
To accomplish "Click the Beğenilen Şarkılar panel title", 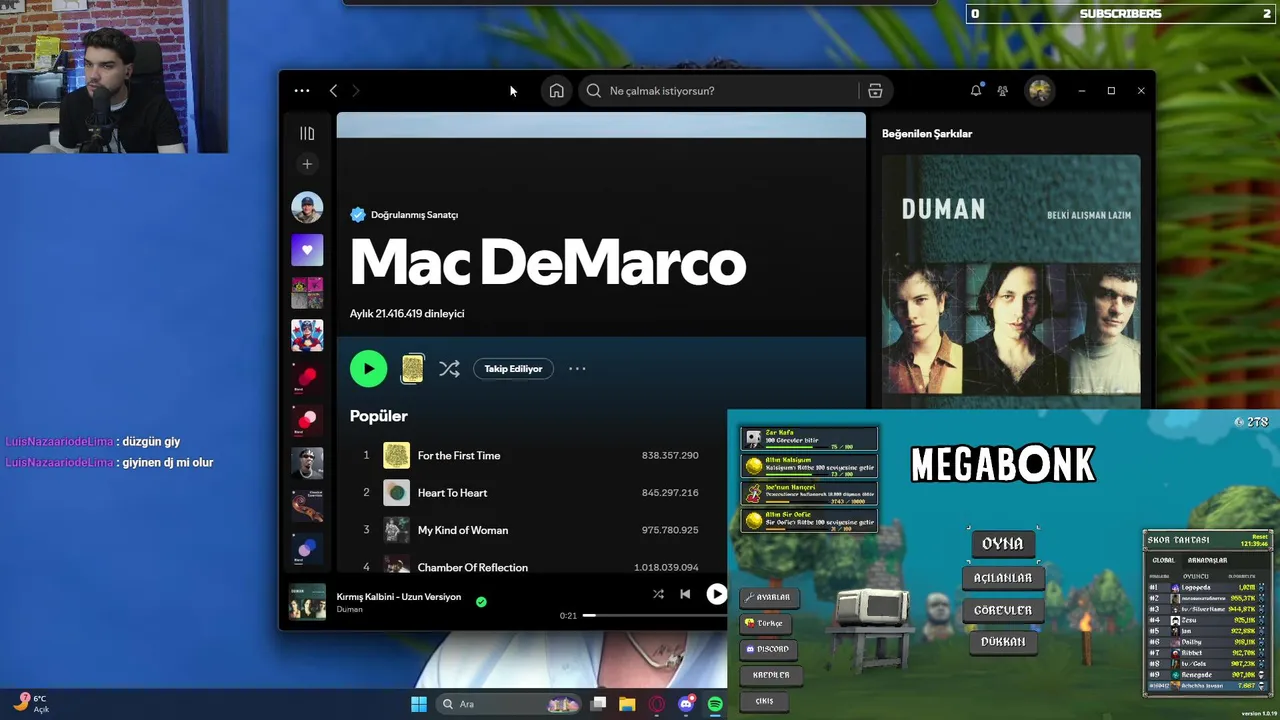I will point(927,134).
